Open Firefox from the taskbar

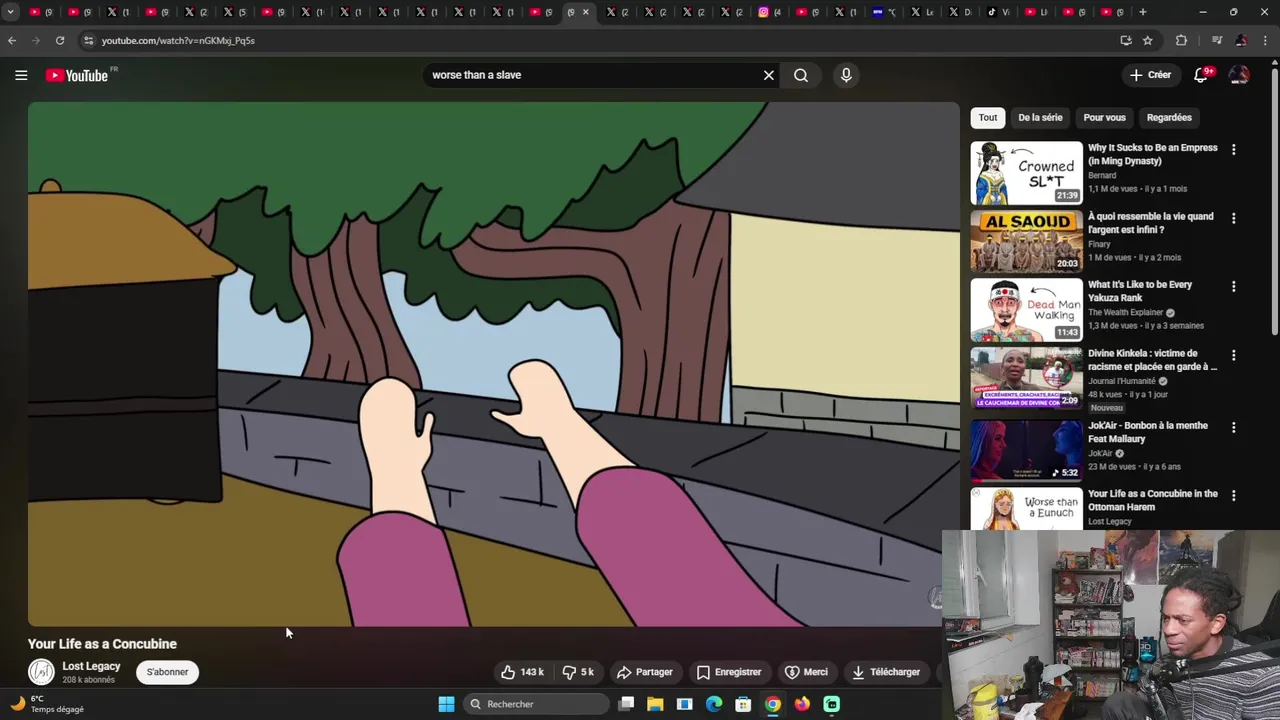click(802, 704)
